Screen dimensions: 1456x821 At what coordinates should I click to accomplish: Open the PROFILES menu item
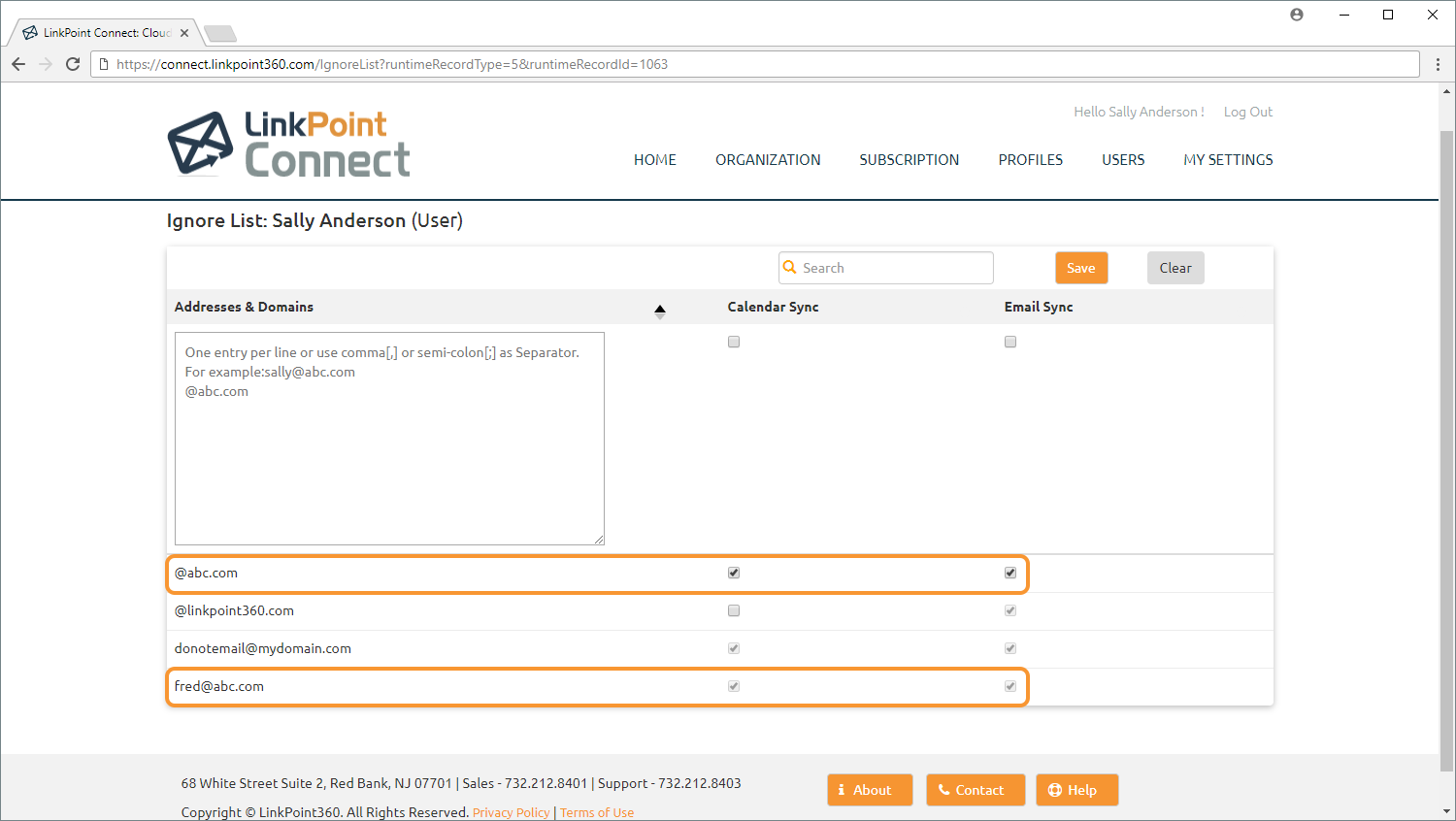(1031, 160)
